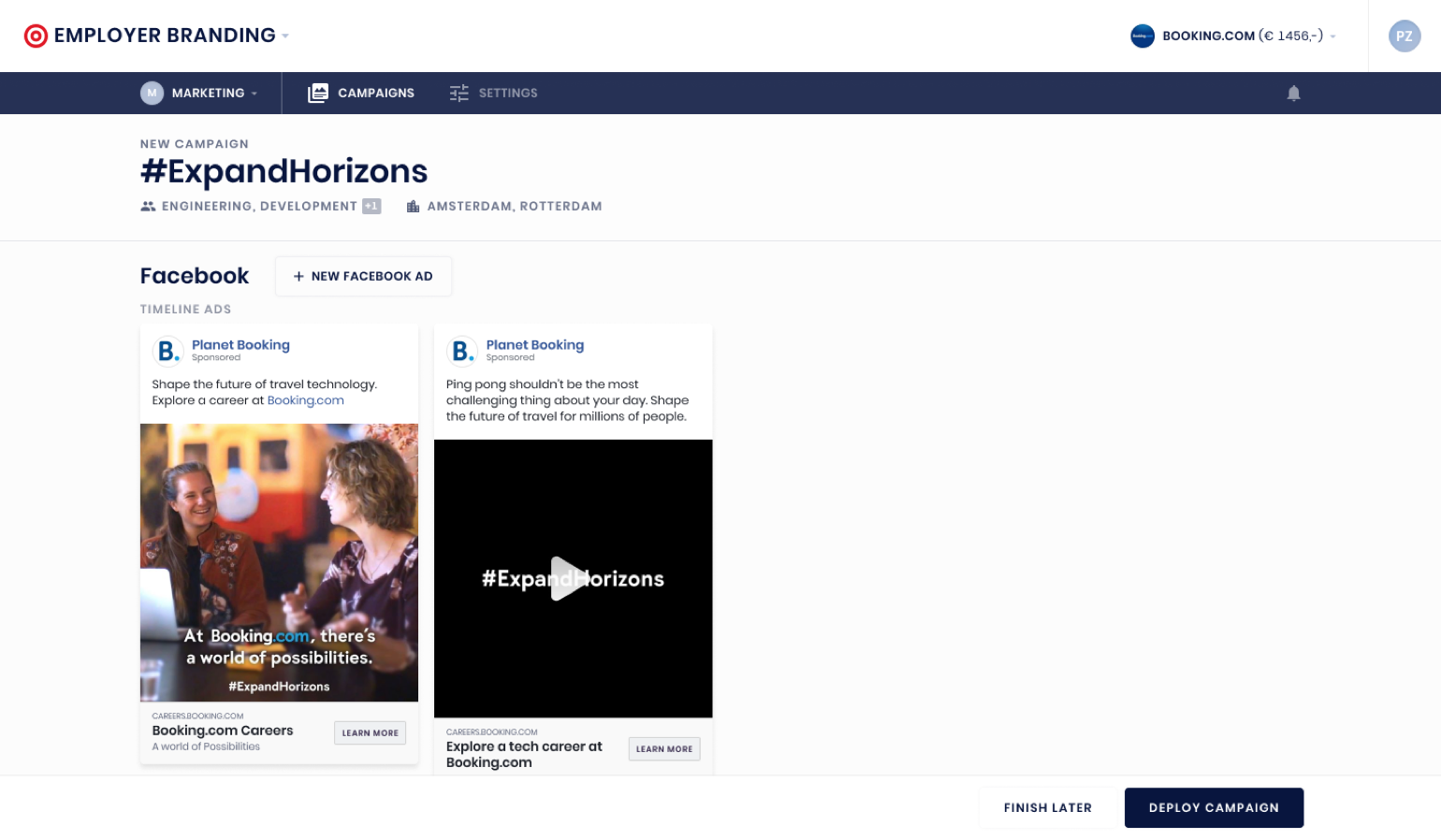The height and width of the screenshot is (840, 1441).
Task: Click the audience people icon
Action: click(148, 206)
